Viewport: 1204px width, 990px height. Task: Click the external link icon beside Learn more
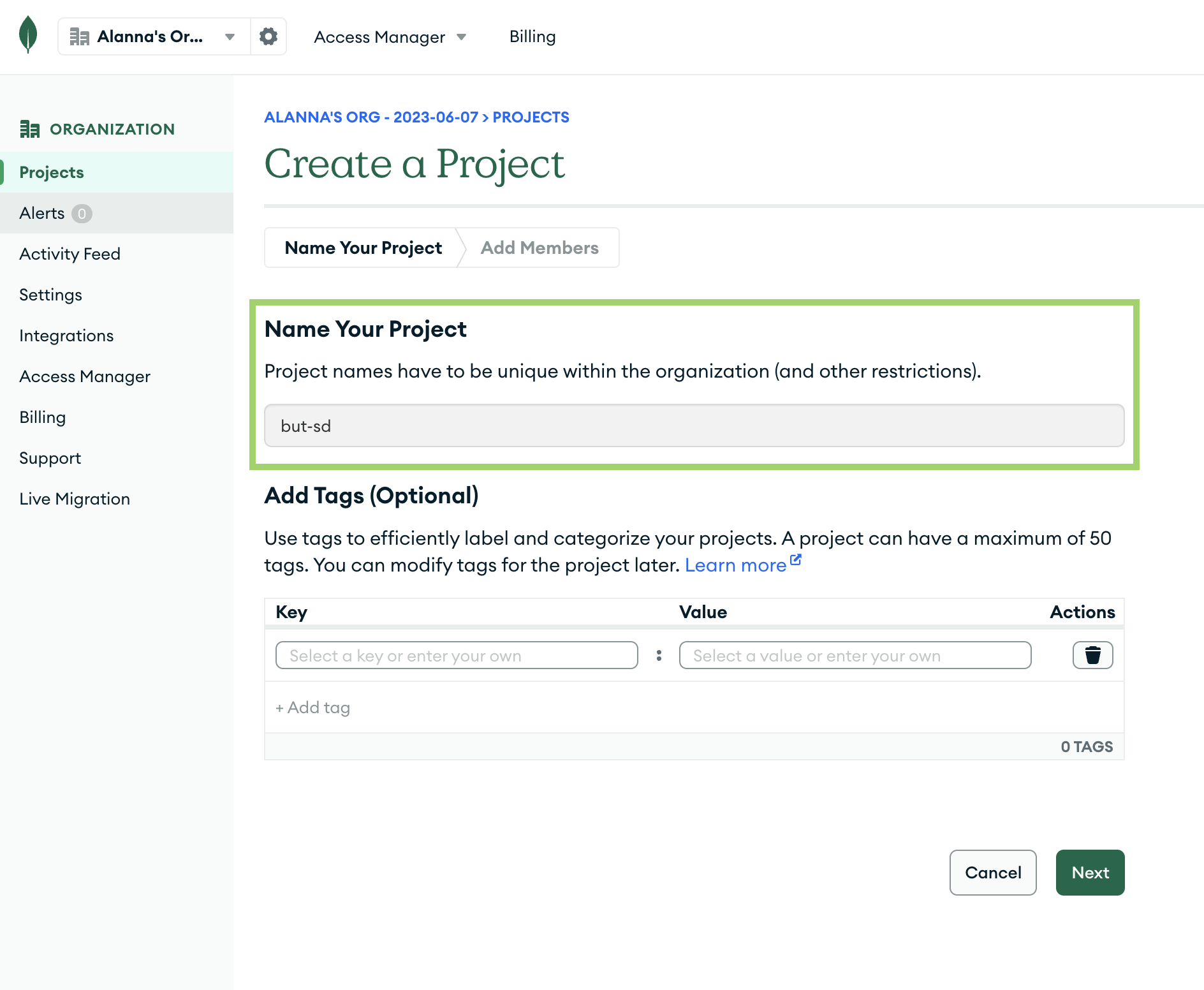(796, 560)
